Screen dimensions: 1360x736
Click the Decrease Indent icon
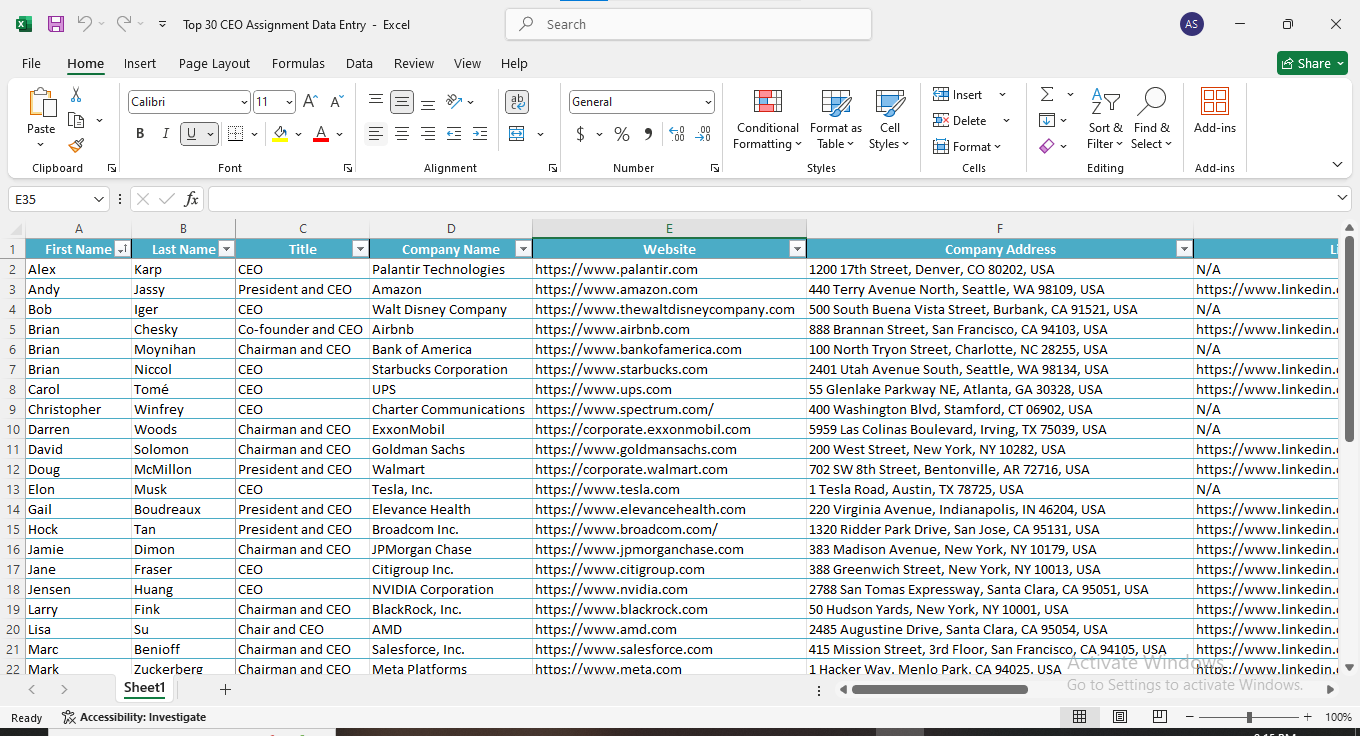(454, 134)
